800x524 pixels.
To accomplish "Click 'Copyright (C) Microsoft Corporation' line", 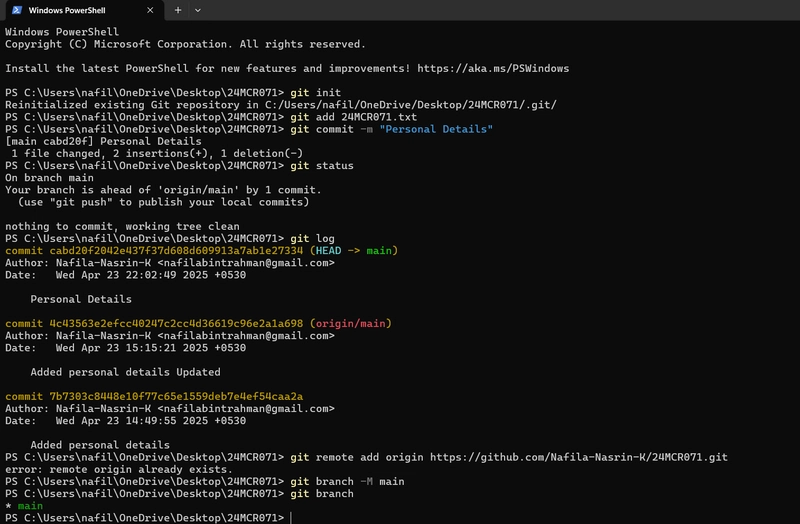I will (x=185, y=44).
